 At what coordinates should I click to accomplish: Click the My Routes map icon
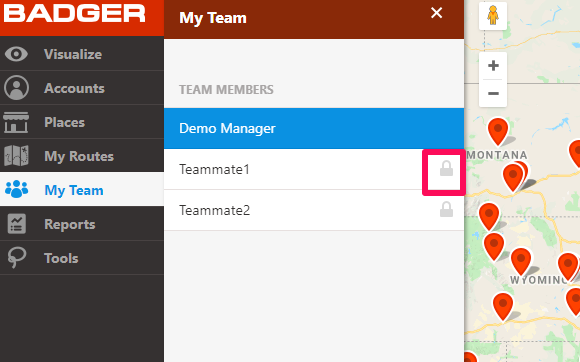[x=16, y=156]
